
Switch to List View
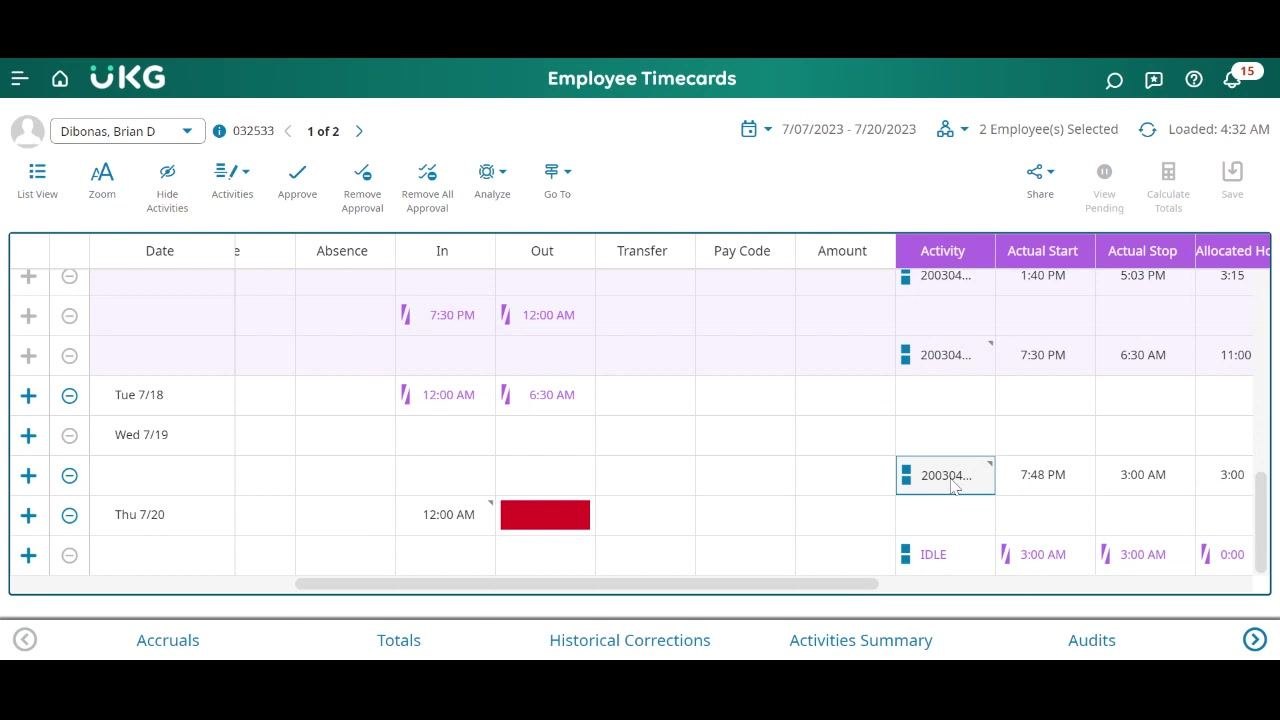[37, 181]
